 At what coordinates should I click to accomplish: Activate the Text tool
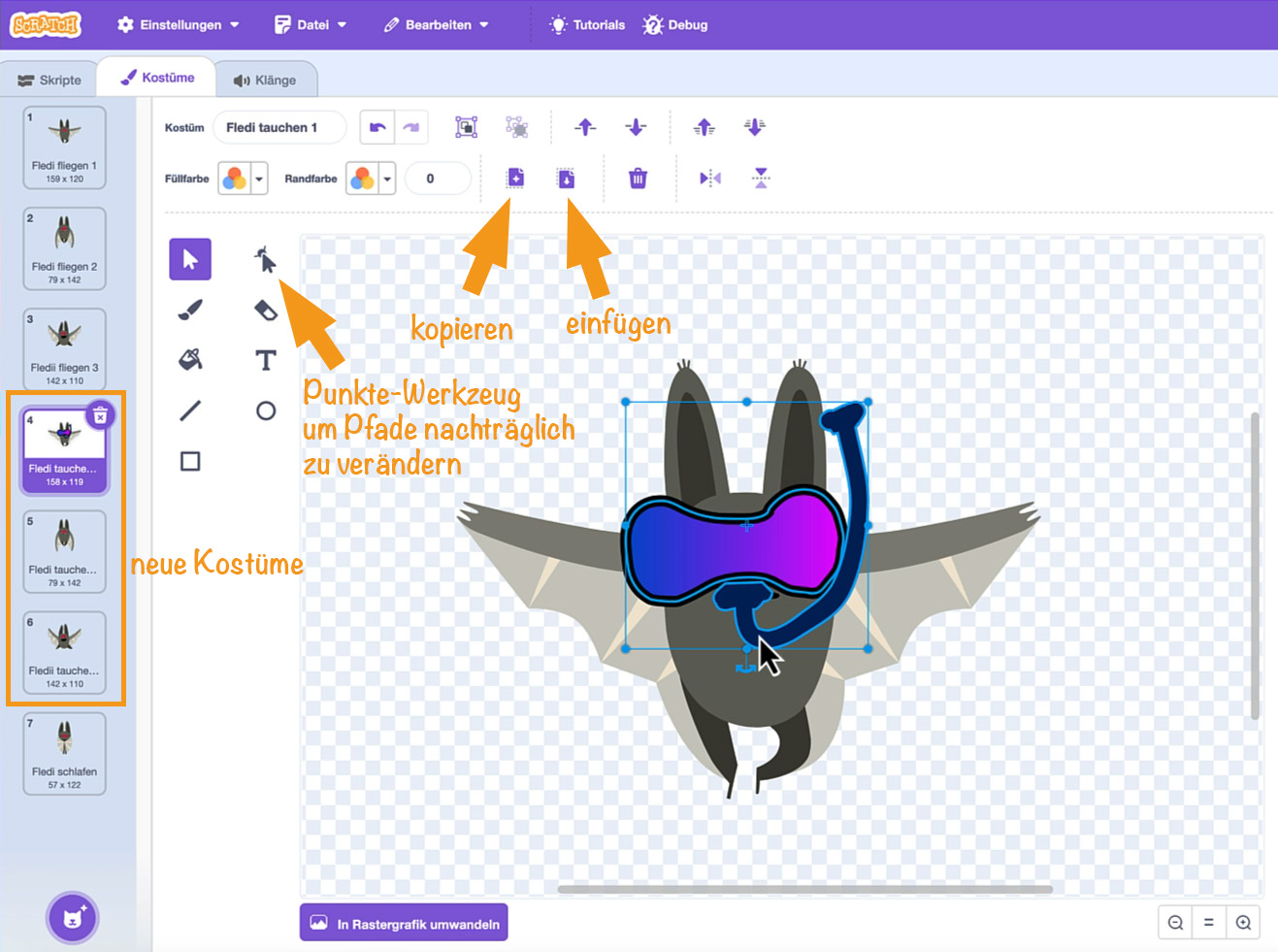pyautogui.click(x=265, y=360)
